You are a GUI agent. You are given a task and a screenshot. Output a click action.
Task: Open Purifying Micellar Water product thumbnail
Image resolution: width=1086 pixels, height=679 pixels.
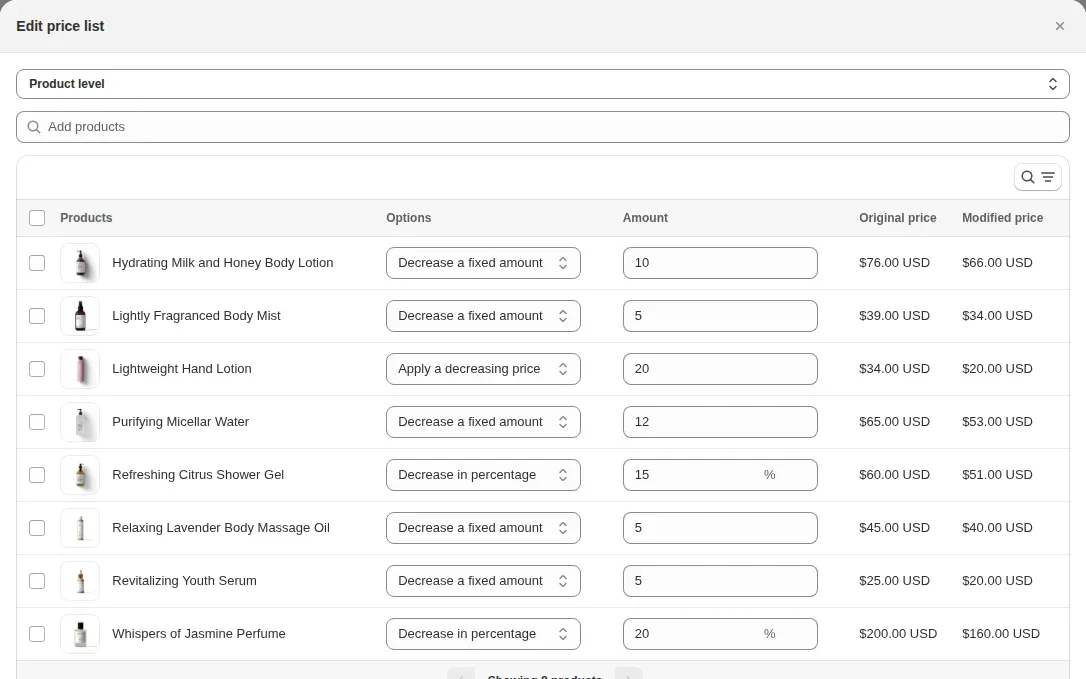(x=80, y=422)
